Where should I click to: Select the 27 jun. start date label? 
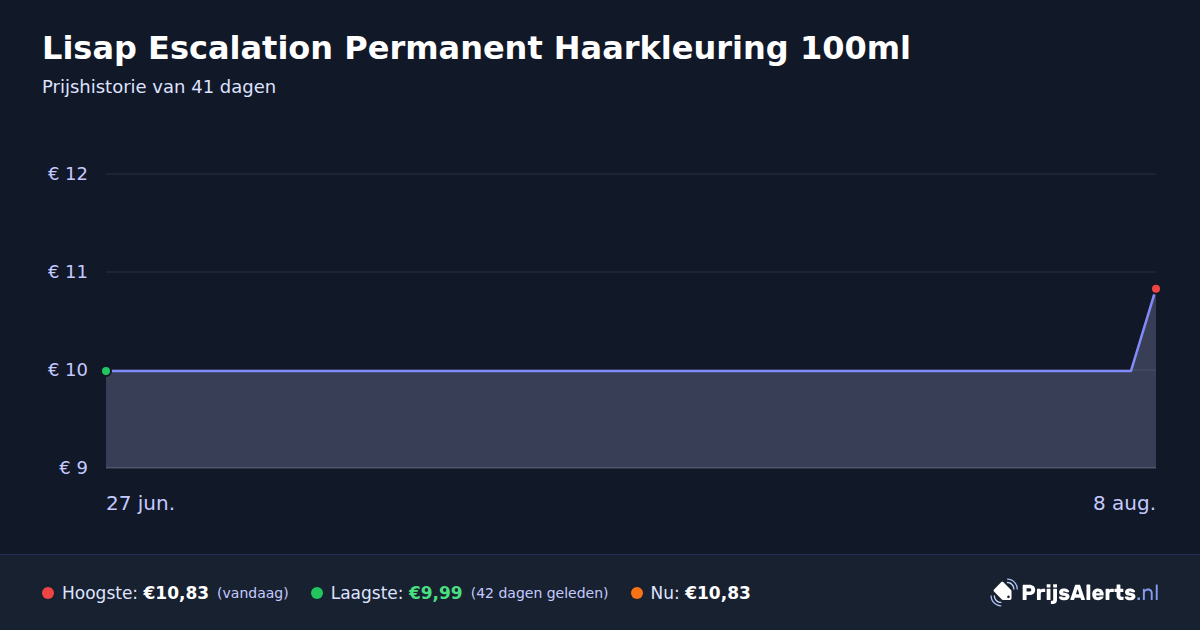click(140, 504)
